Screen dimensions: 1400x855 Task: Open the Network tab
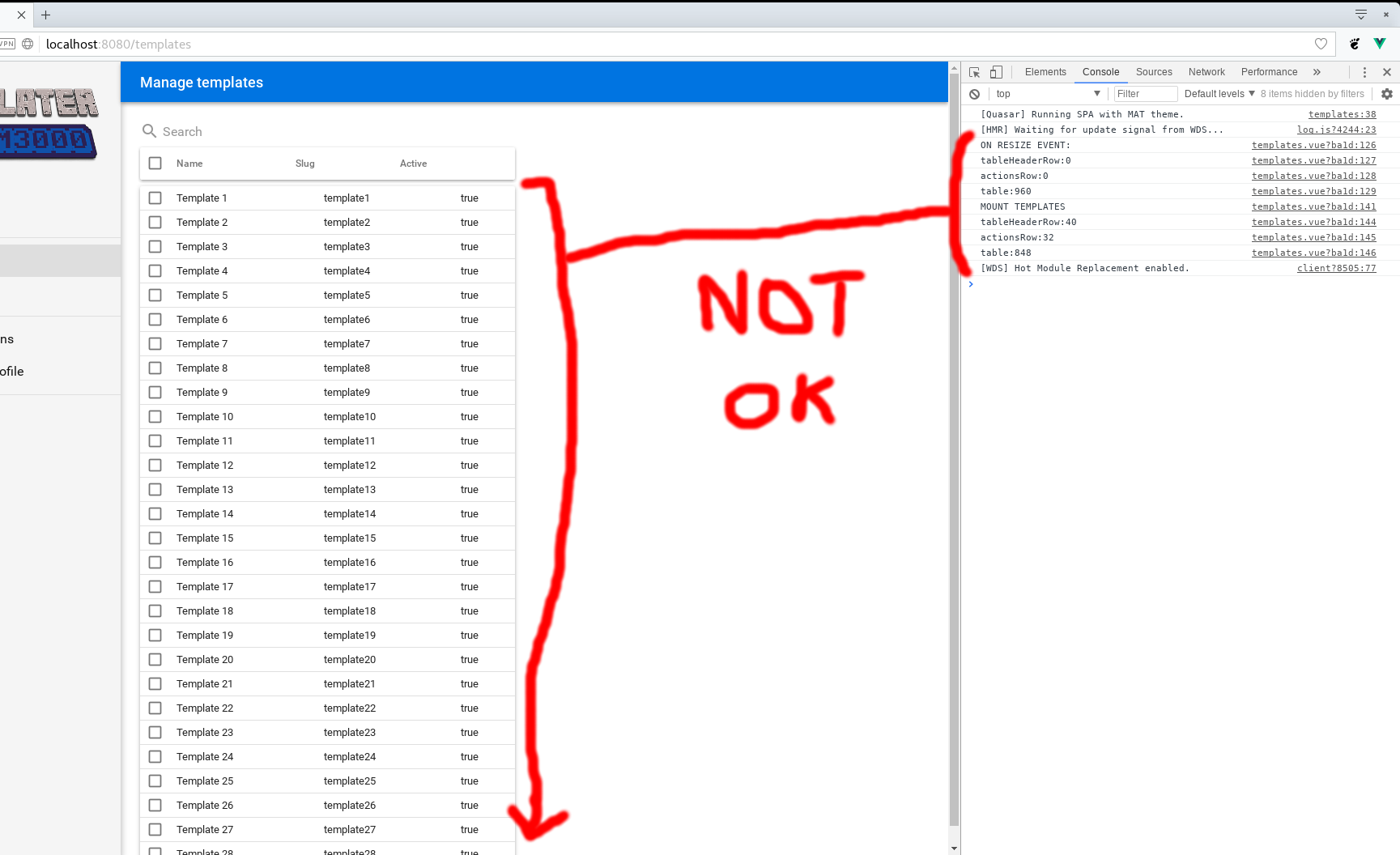click(x=1206, y=72)
